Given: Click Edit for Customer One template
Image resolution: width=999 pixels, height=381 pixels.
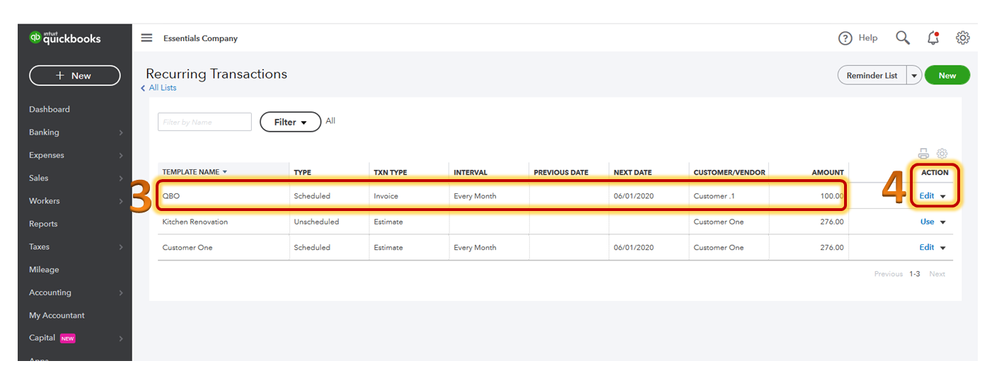Looking at the screenshot, I should point(926,247).
